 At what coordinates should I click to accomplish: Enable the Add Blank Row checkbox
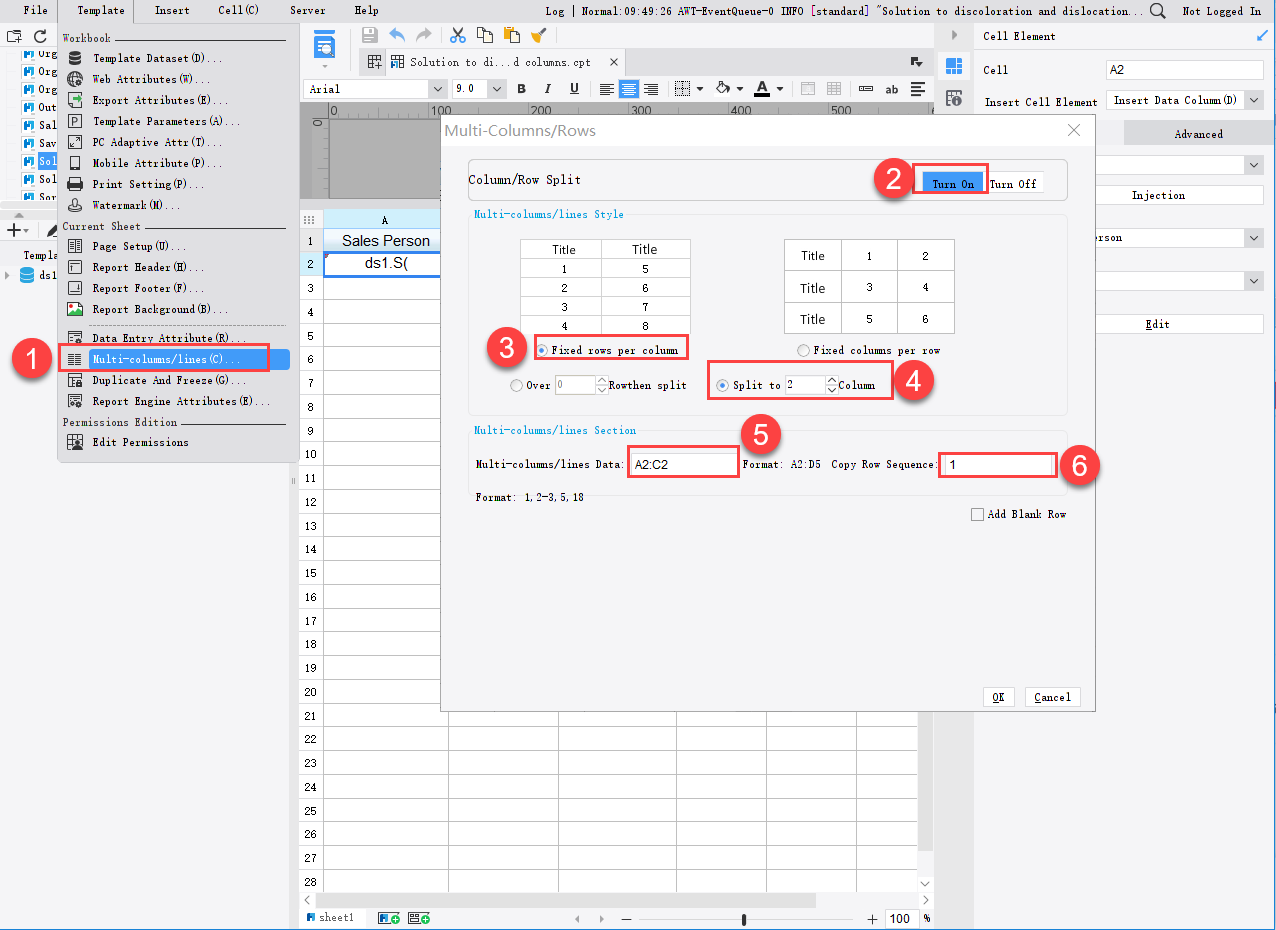coord(977,513)
